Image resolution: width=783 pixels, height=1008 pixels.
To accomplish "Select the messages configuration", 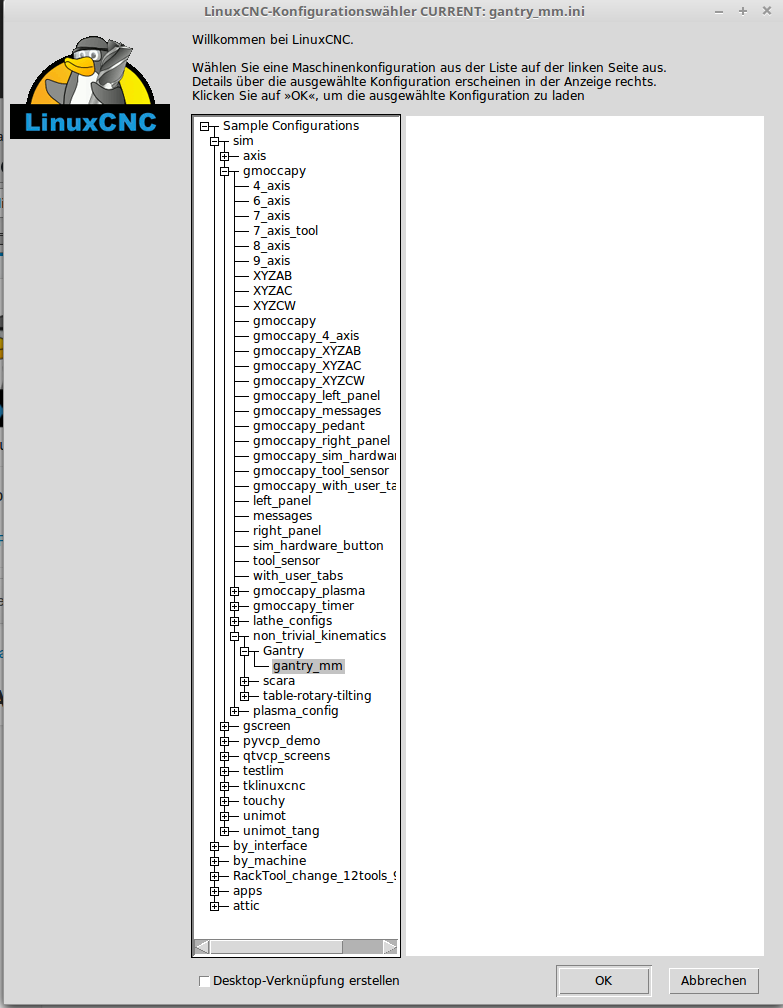I will (282, 516).
